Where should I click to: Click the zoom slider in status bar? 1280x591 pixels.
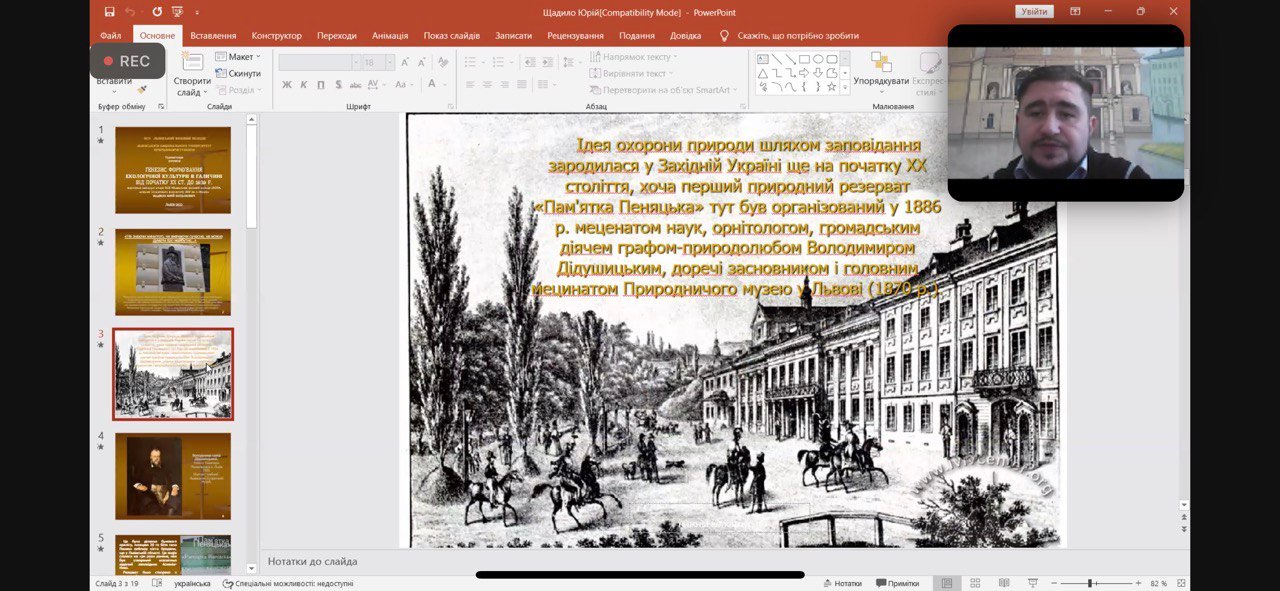(1090, 583)
